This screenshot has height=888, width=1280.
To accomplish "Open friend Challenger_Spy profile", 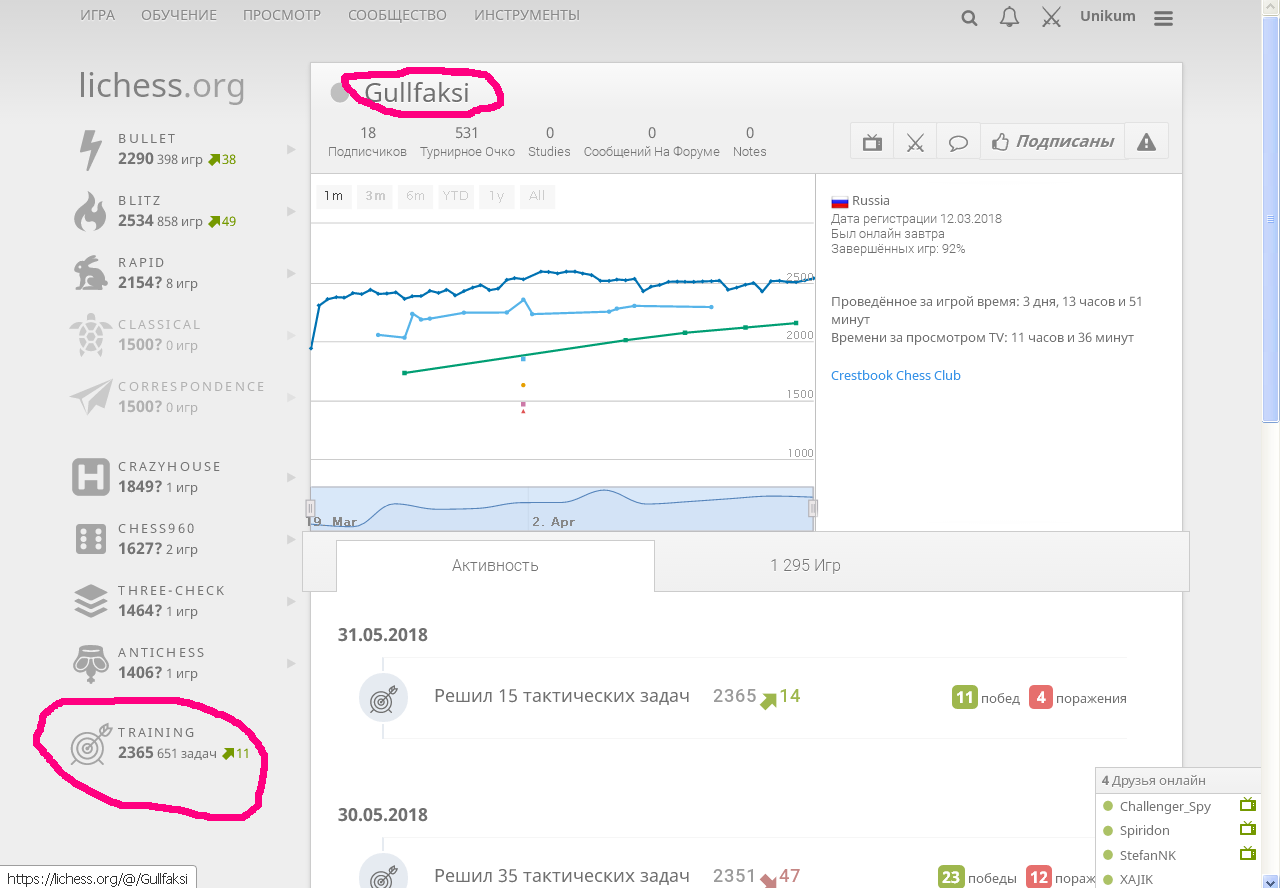I will coord(1165,806).
